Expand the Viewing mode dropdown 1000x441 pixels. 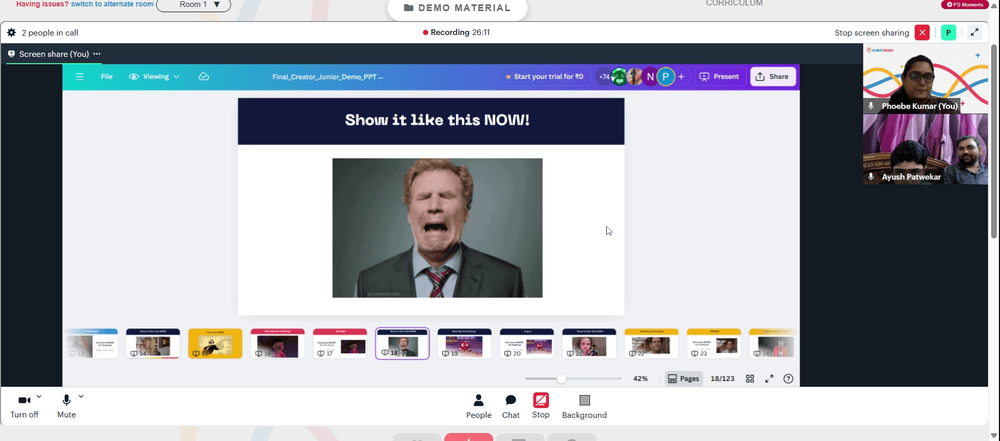154,77
